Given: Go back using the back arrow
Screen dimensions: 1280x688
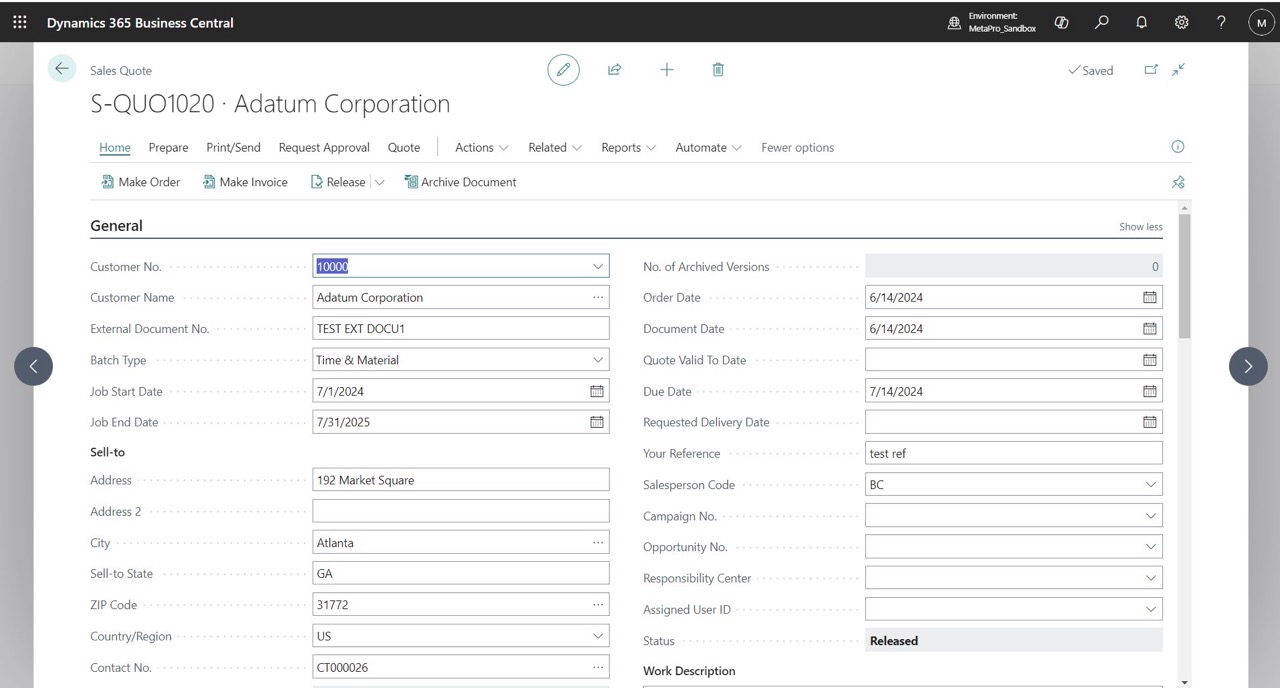Looking at the screenshot, I should point(62,68).
